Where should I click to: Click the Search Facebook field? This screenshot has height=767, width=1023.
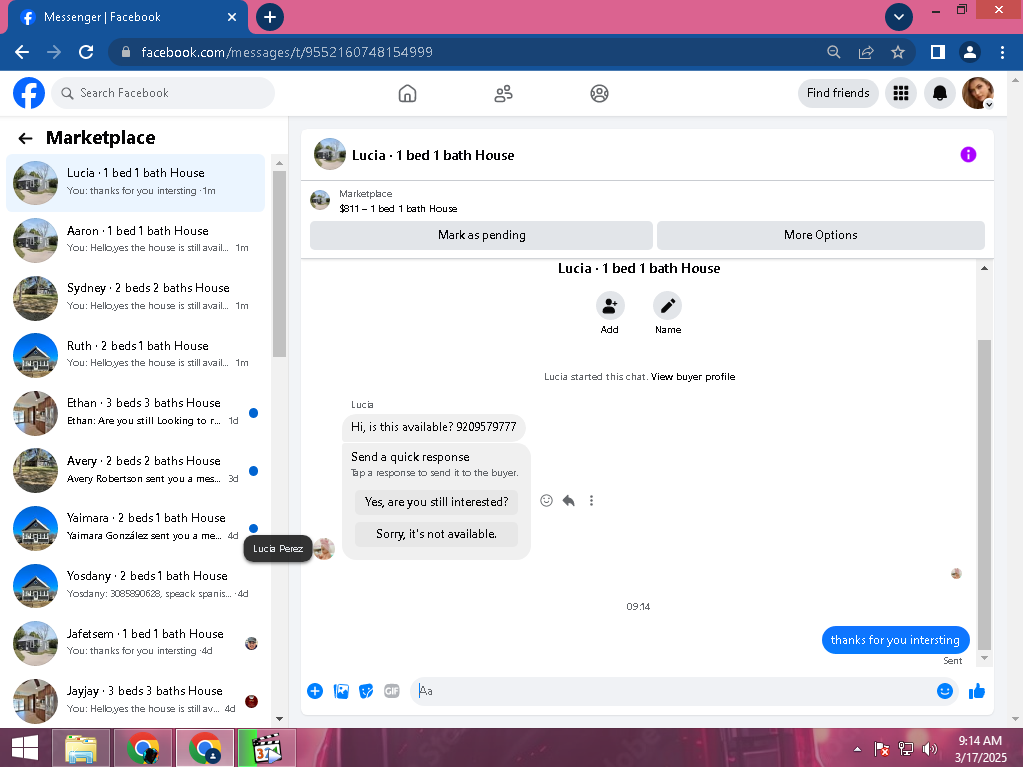pyautogui.click(x=163, y=93)
